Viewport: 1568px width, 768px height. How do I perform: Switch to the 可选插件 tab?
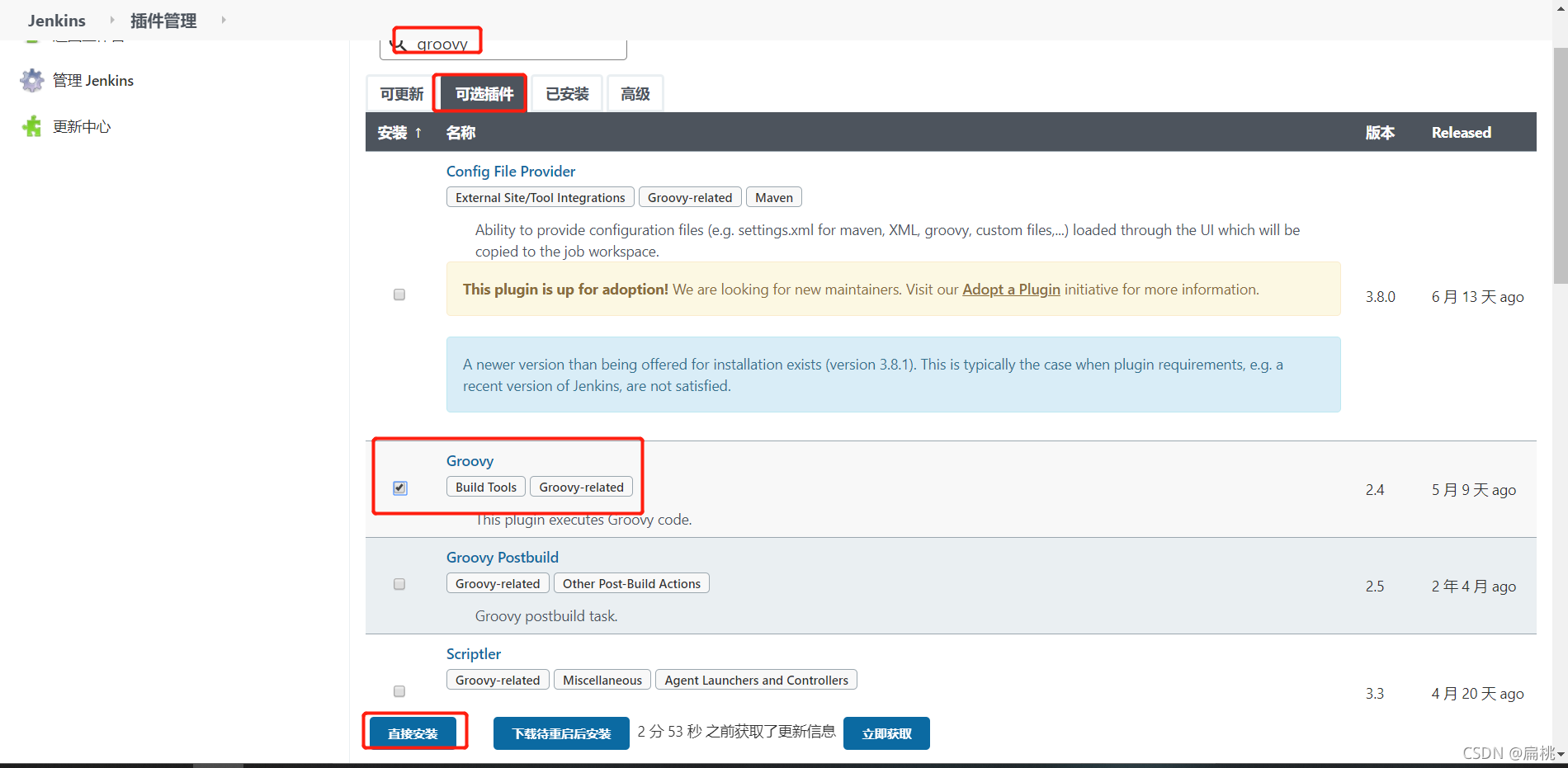point(484,94)
